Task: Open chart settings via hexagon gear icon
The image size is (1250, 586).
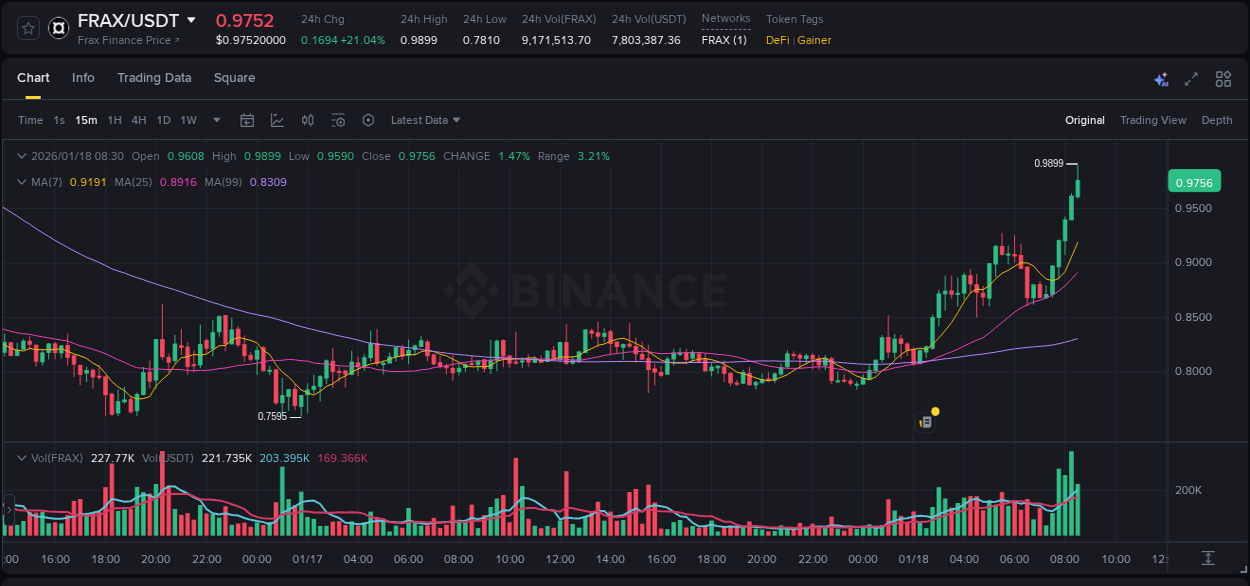Action: [368, 120]
